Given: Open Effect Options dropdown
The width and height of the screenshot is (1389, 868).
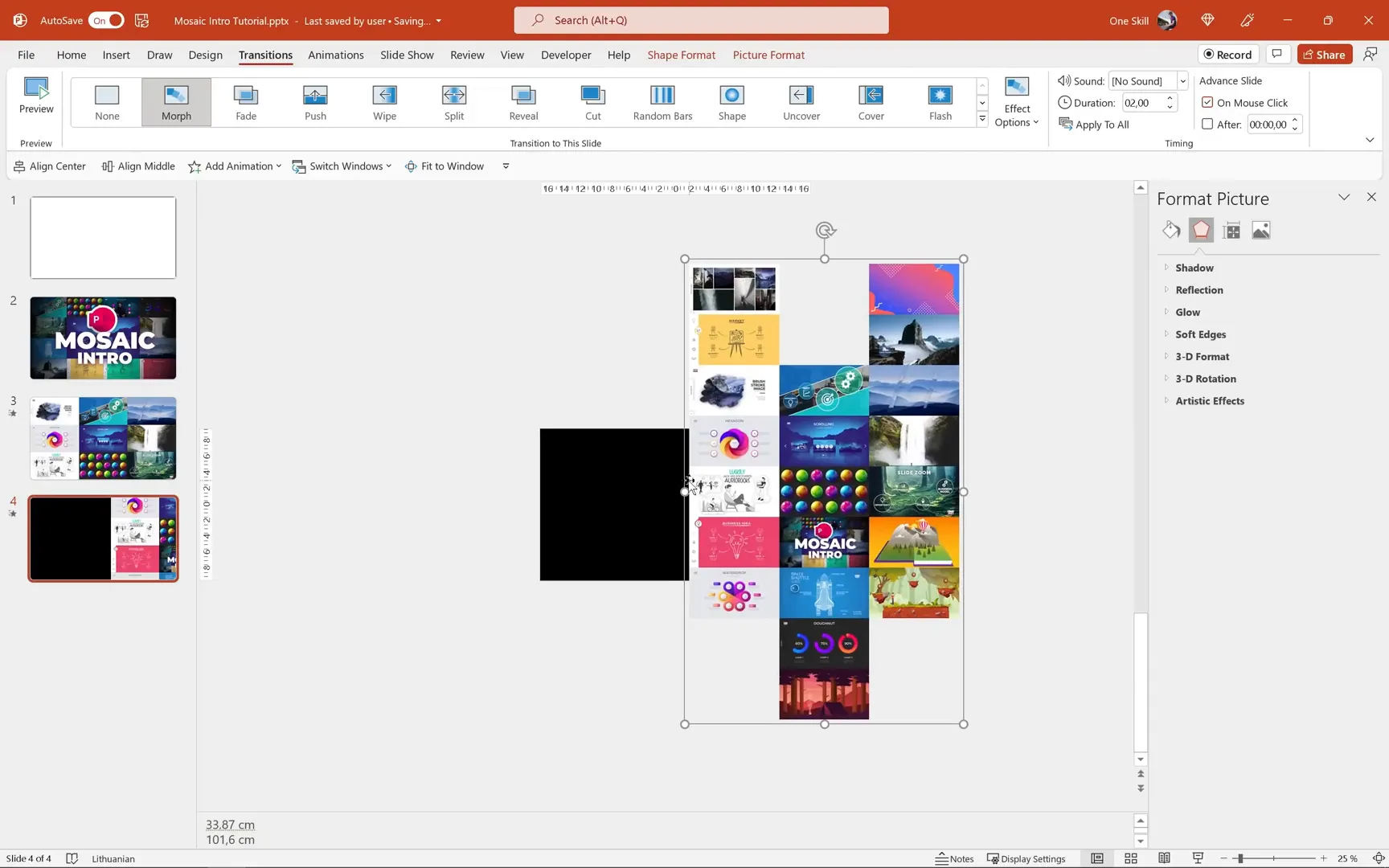Looking at the screenshot, I should 1017,103.
